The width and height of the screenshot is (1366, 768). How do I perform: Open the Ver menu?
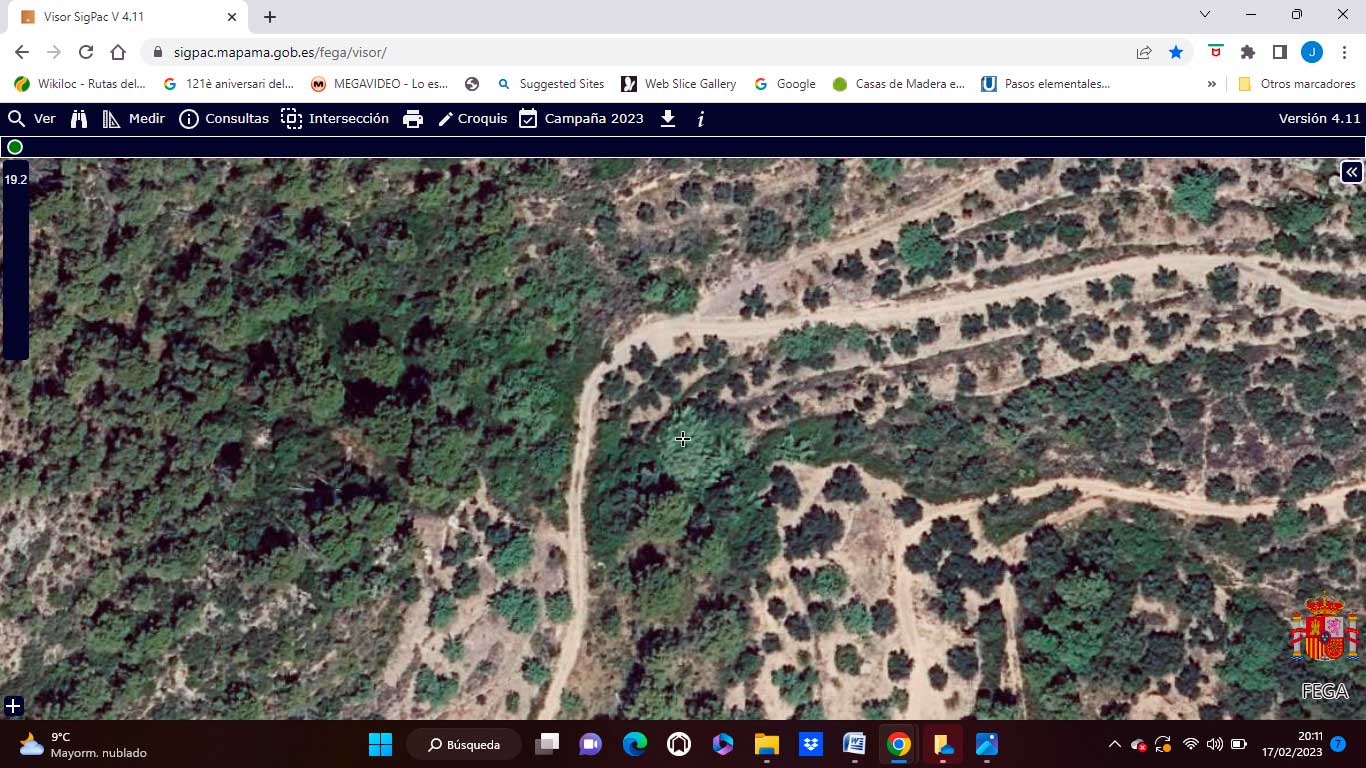click(x=32, y=119)
